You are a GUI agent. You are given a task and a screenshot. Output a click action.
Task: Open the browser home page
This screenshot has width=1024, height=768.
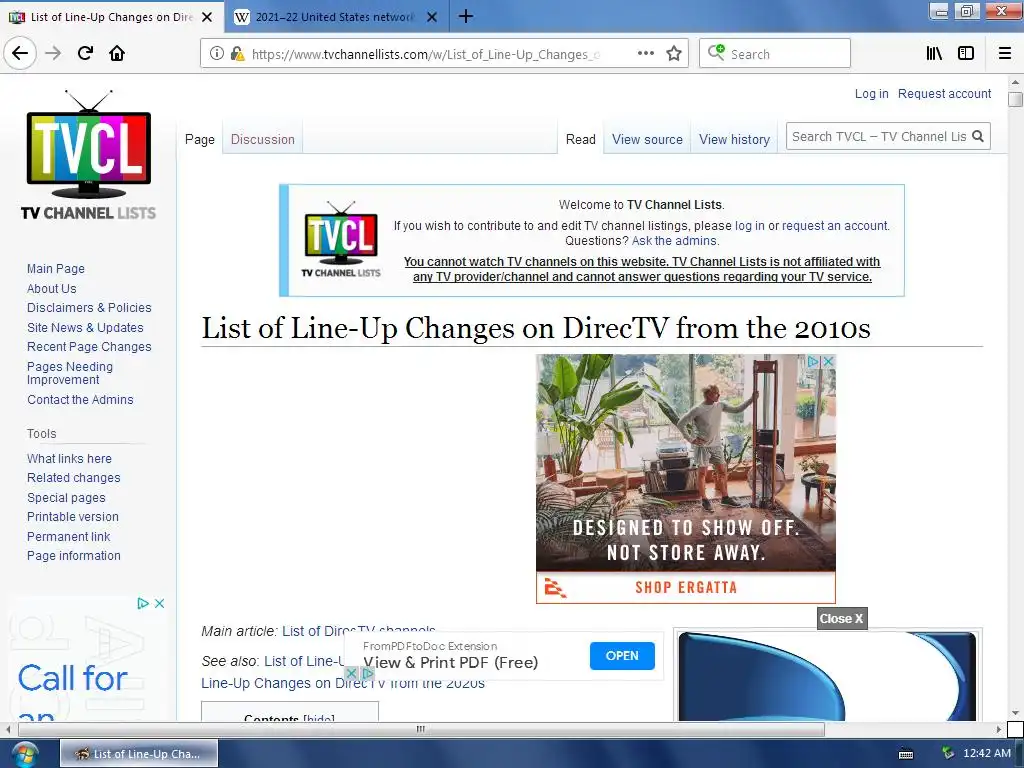(117, 53)
